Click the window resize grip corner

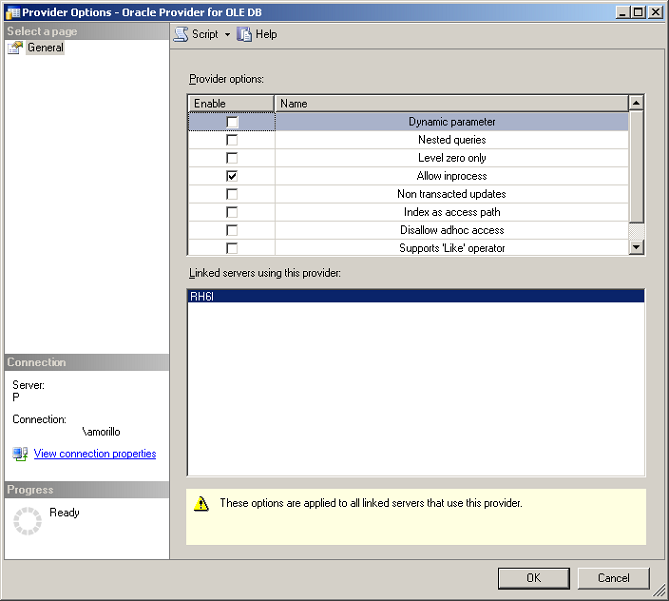pos(660,591)
